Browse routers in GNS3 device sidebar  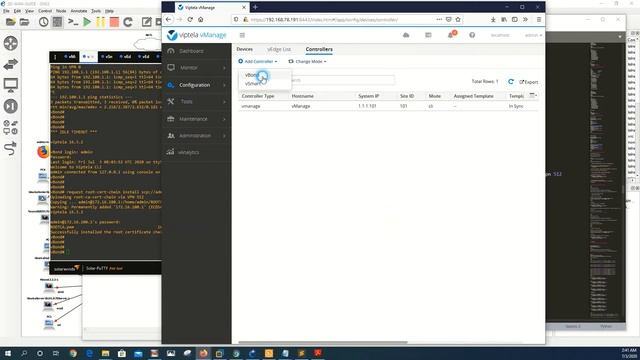pyautogui.click(x=11, y=43)
